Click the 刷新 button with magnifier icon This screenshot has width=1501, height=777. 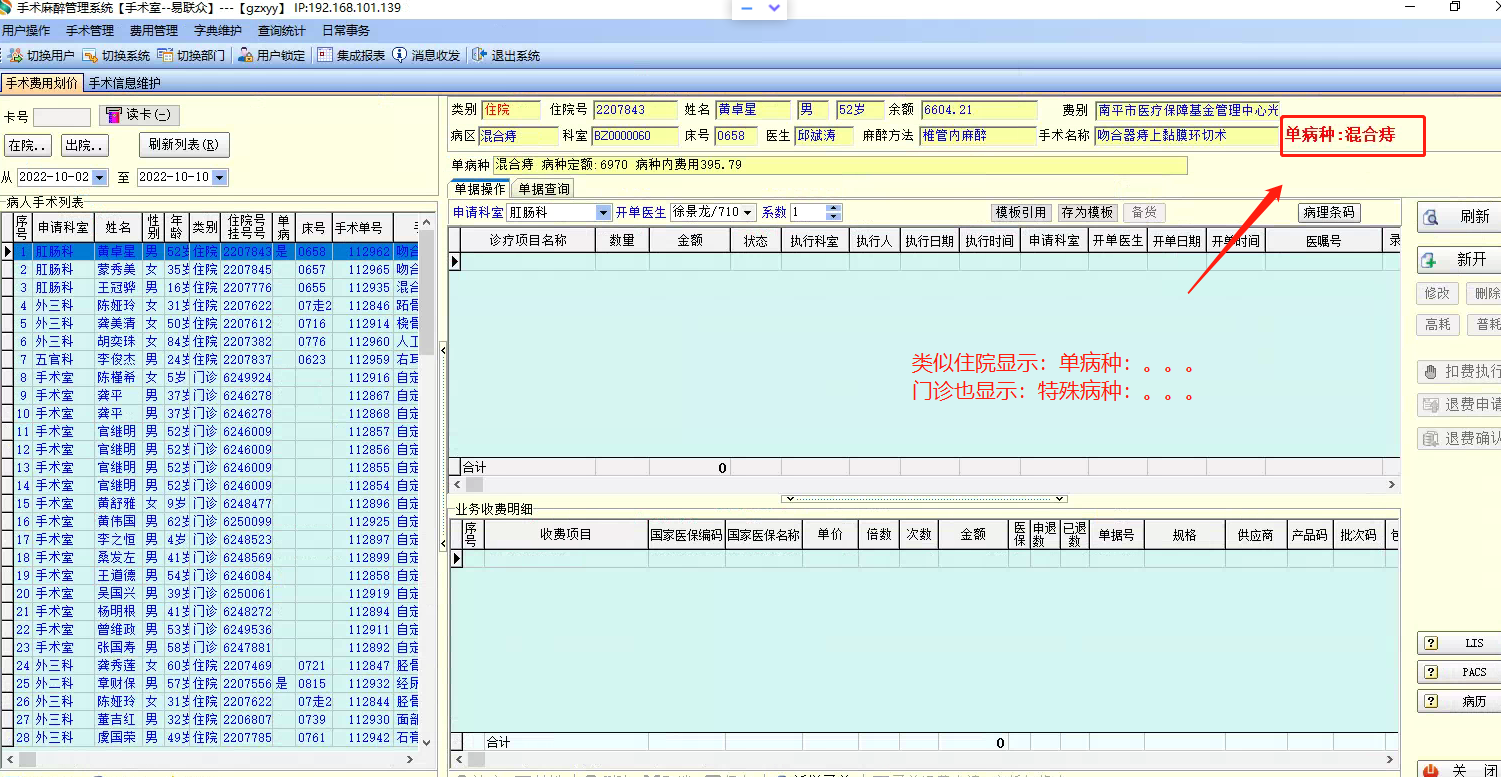click(x=1459, y=217)
